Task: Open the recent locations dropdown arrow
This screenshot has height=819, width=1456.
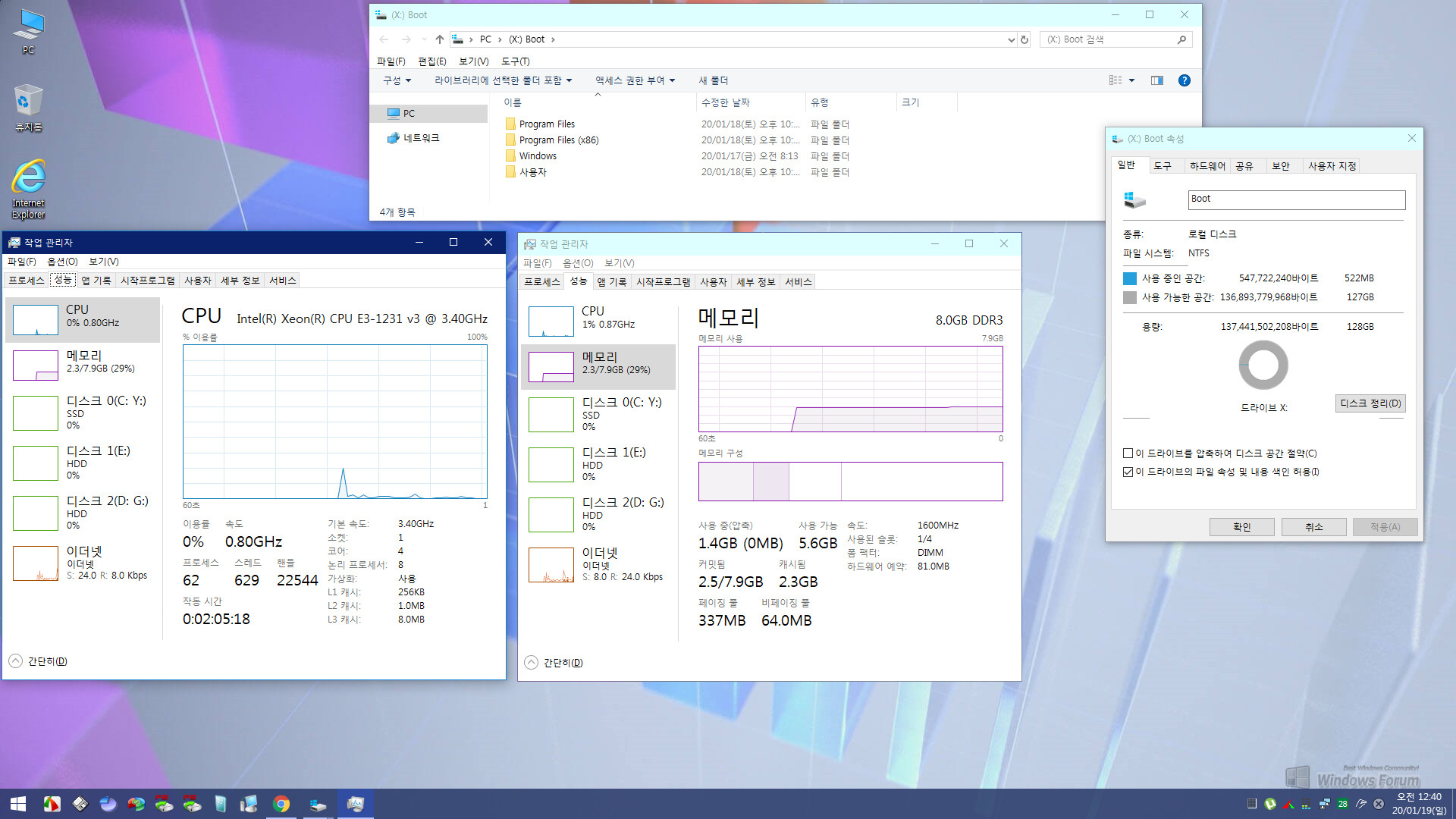Action: pyautogui.click(x=424, y=39)
